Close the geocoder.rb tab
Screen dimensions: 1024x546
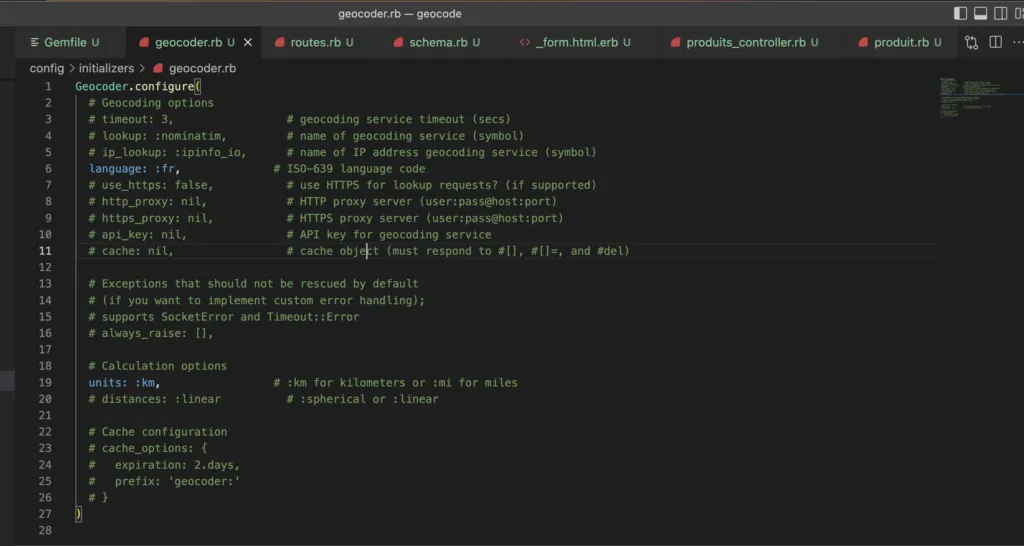coord(248,42)
